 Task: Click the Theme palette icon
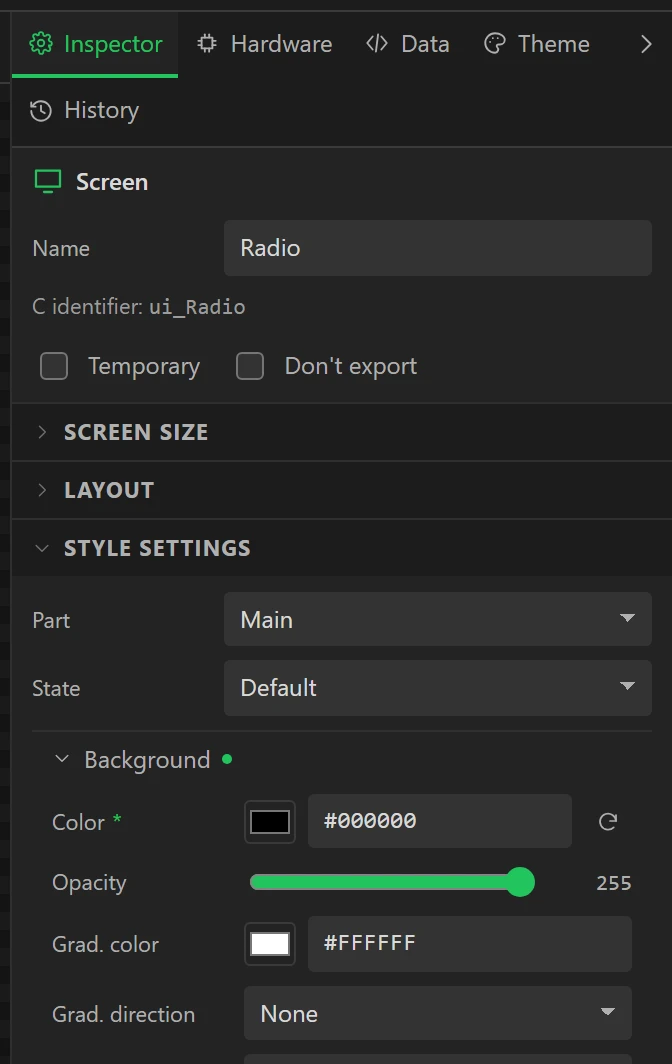[495, 44]
